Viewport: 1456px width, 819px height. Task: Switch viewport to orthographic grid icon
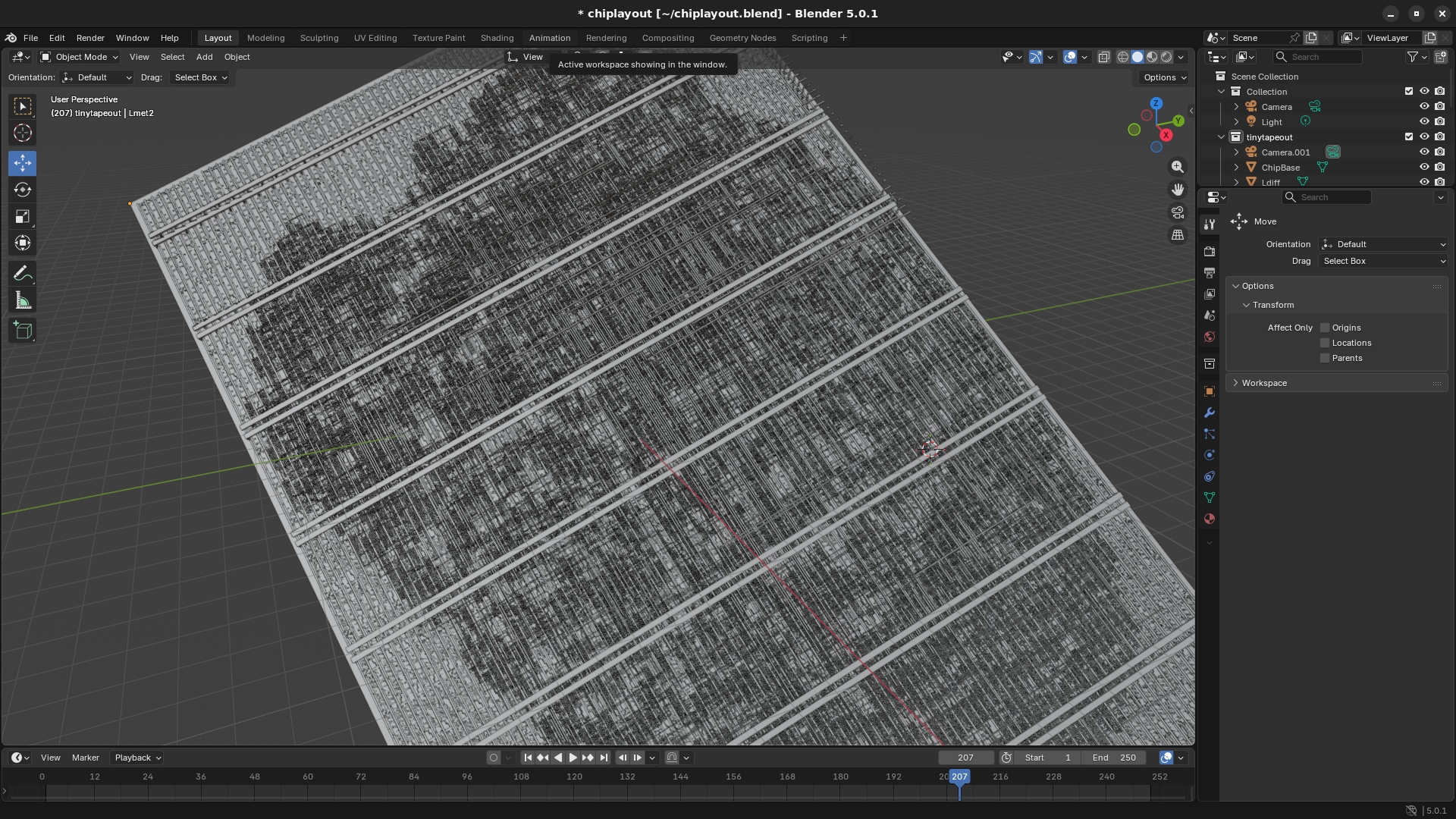1178,235
